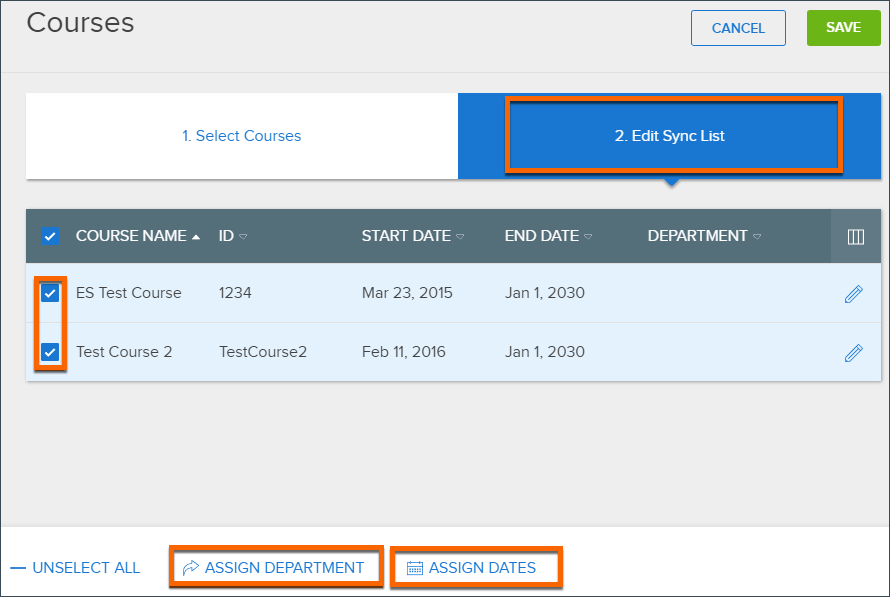This screenshot has height=597, width=890.
Task: Uncheck the select-all checkbox in table header
Action: tap(50, 236)
